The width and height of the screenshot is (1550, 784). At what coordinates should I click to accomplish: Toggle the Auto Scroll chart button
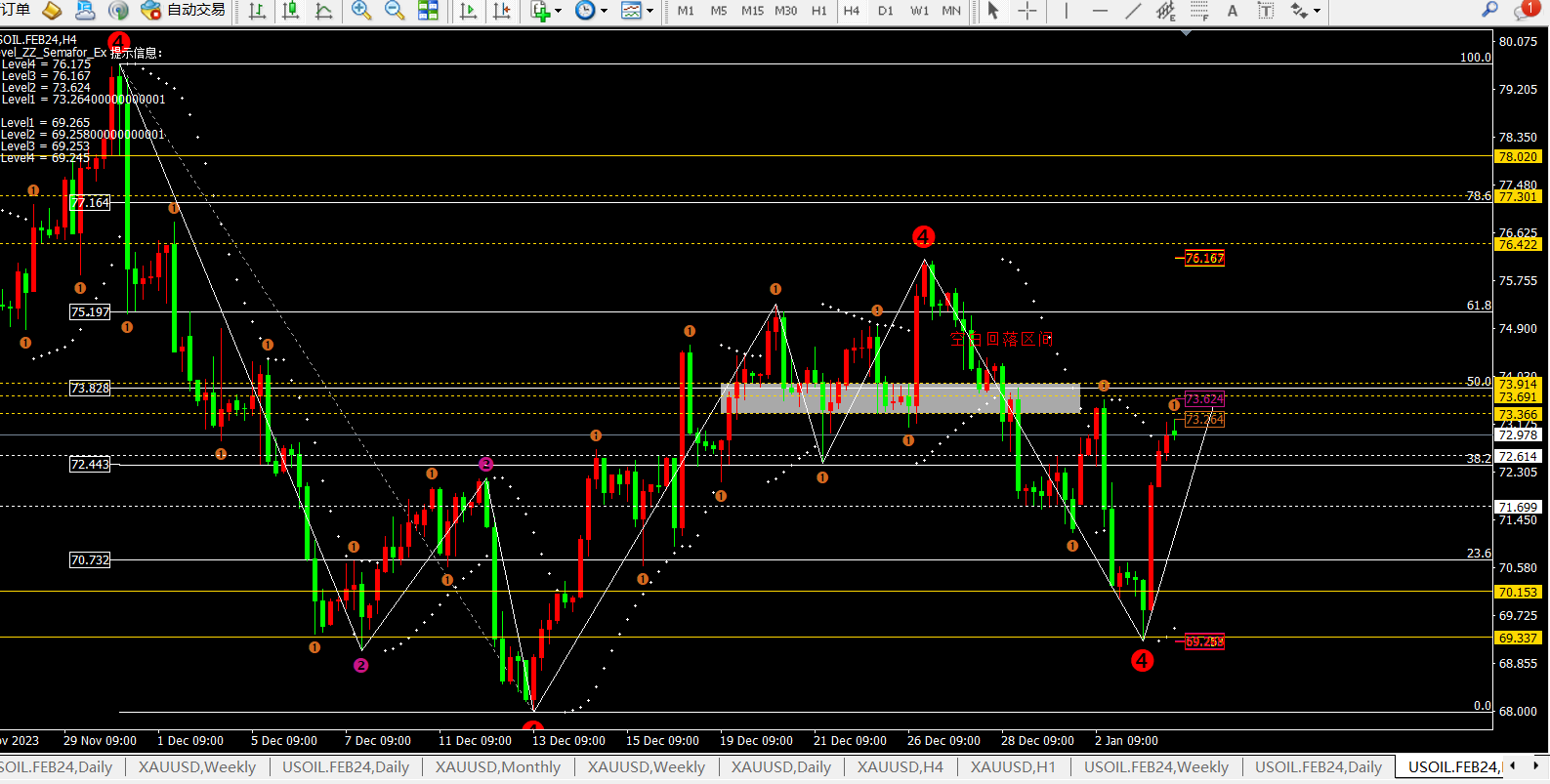click(468, 11)
